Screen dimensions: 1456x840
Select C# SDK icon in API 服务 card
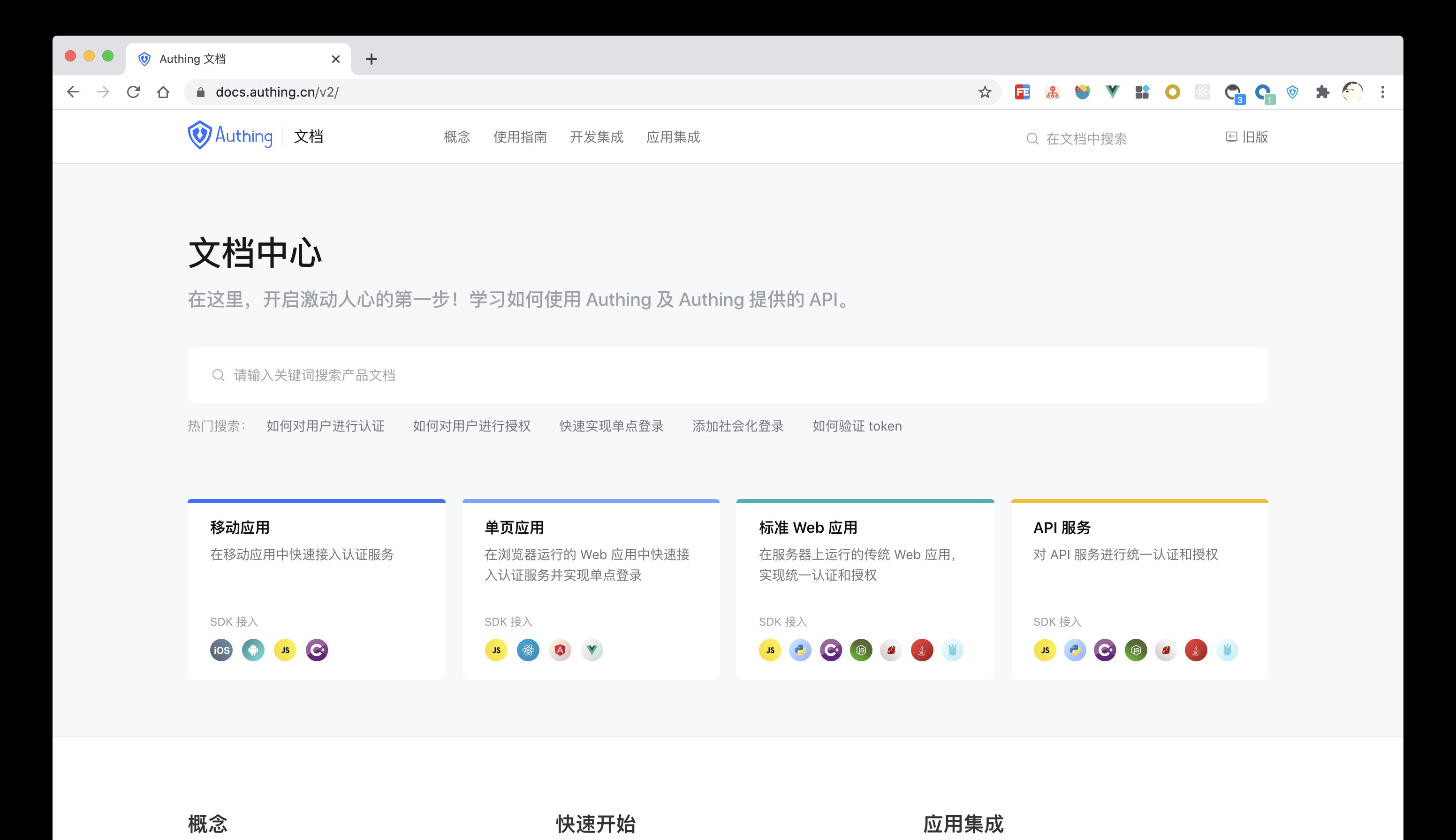[x=1105, y=650]
